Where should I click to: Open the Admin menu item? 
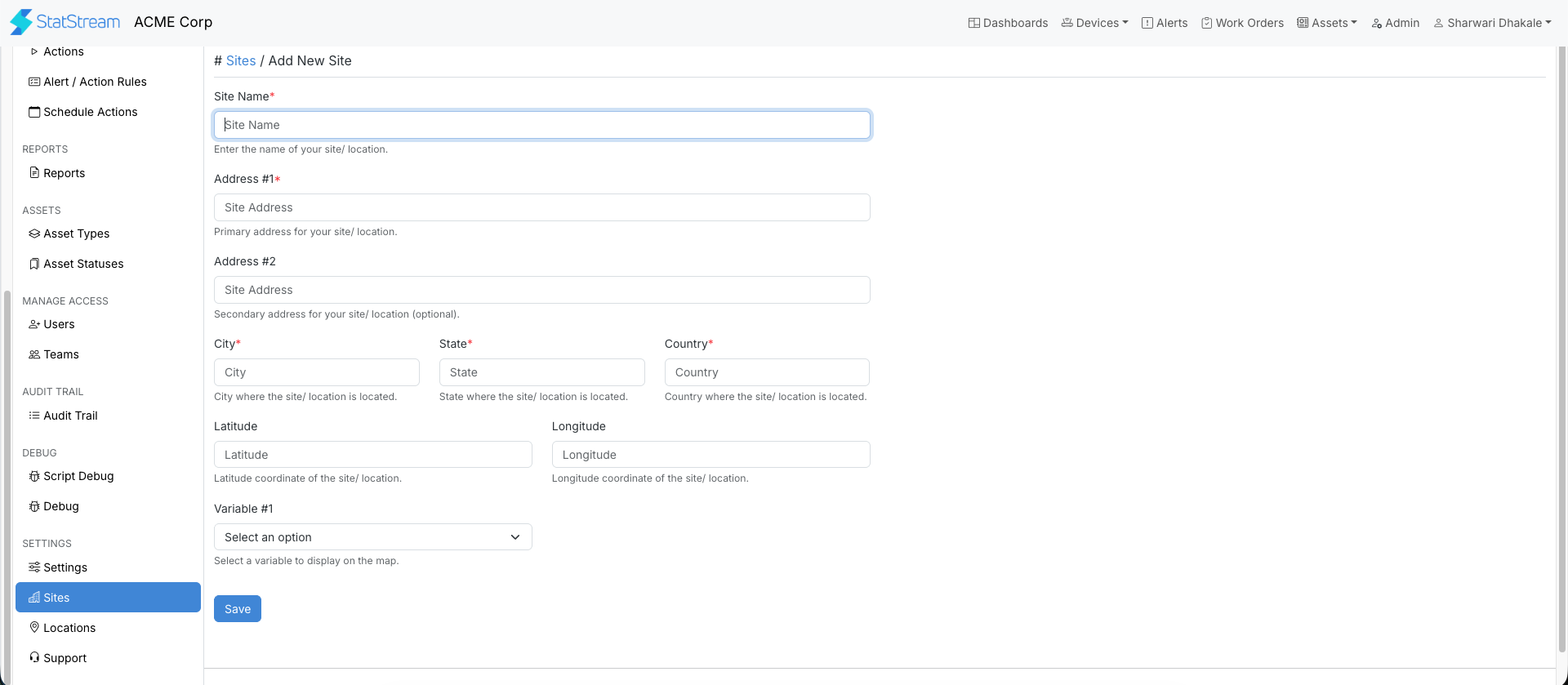(x=1396, y=23)
